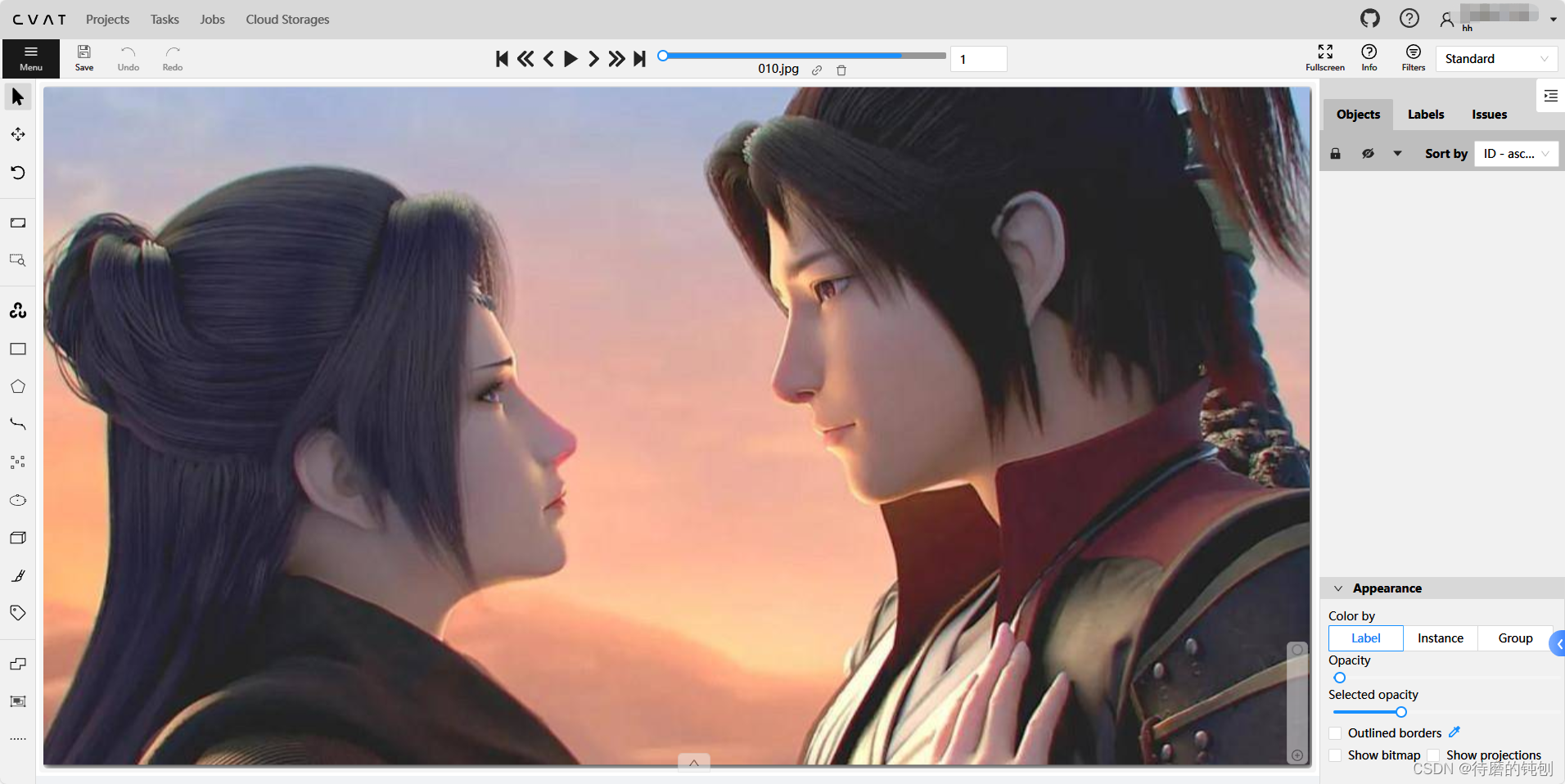Screen dimensions: 1565x784
Task: Select the draw cuboid tool
Action: coord(17,538)
